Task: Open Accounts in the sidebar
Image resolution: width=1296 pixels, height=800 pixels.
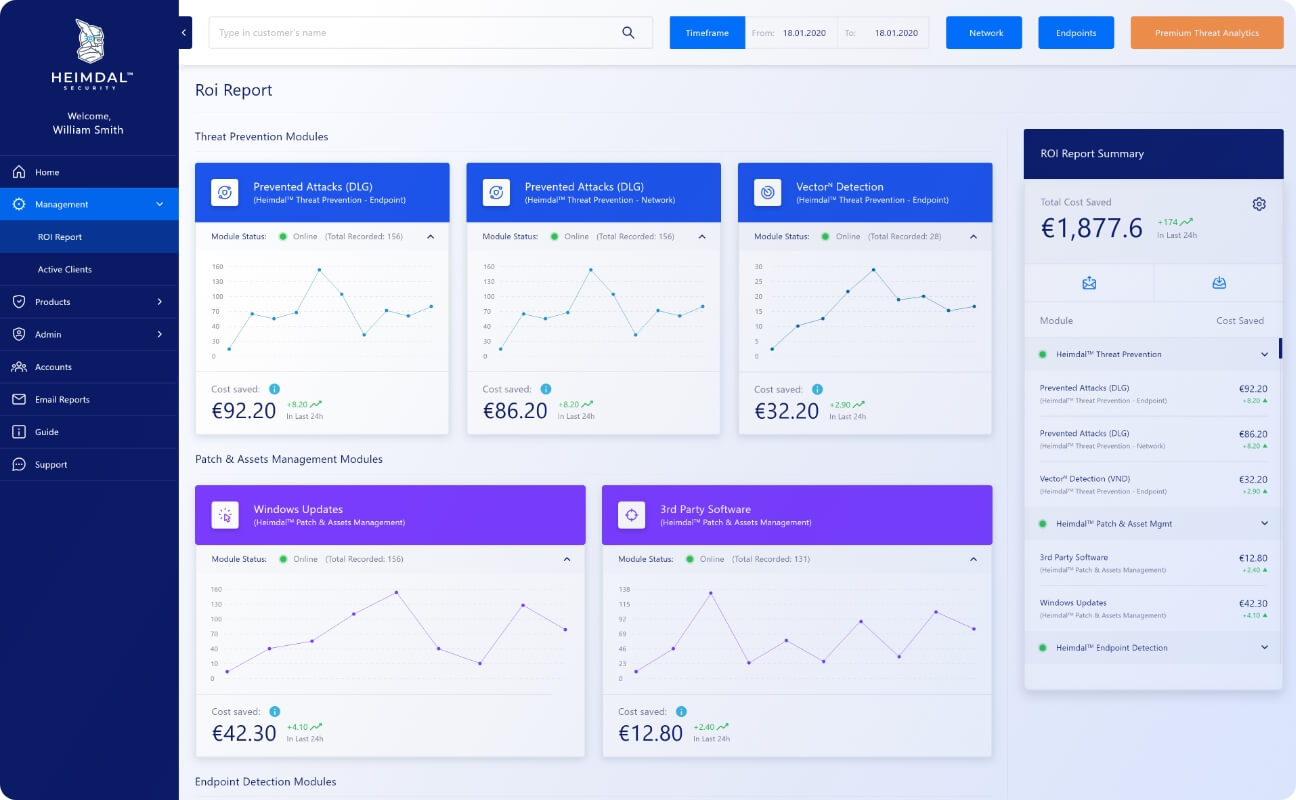Action: (89, 367)
